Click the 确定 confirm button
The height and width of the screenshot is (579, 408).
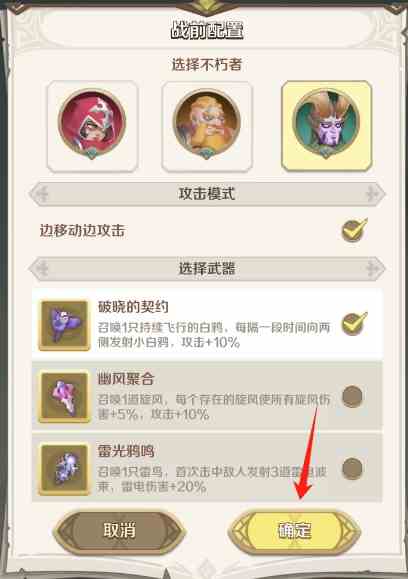coord(294,531)
